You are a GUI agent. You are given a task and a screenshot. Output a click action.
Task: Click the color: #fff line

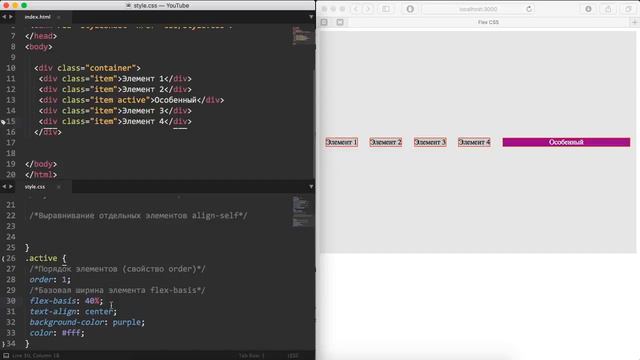pyautogui.click(x=57, y=333)
